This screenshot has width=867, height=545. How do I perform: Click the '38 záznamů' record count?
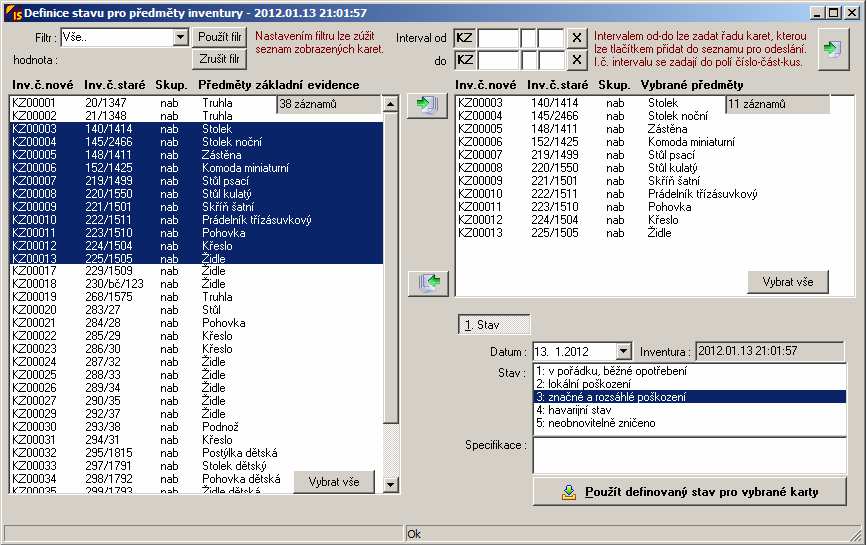tap(328, 104)
